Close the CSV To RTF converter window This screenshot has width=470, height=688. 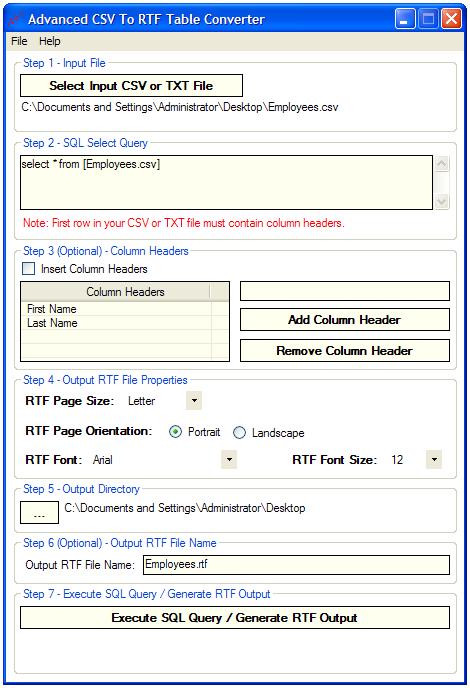point(451,19)
